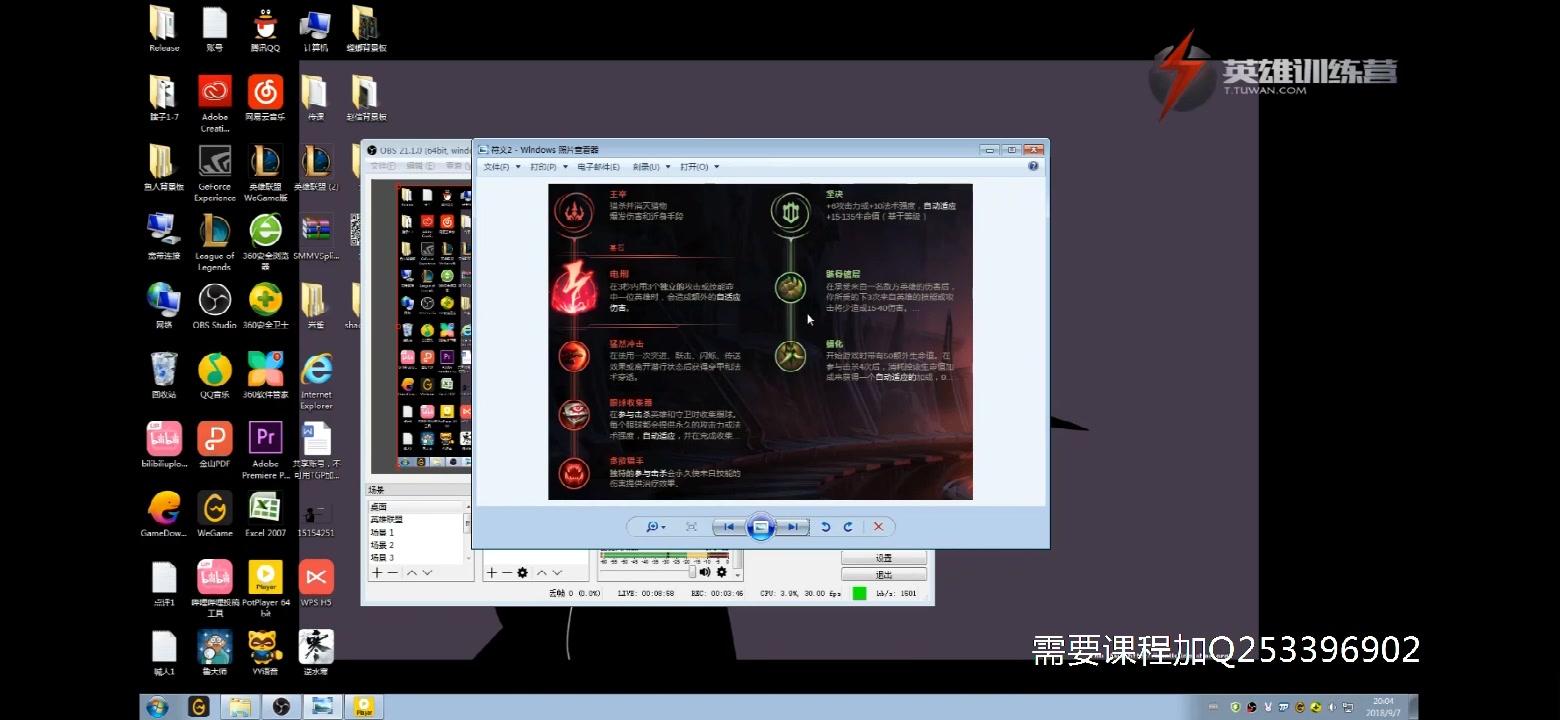
Task: Add a new scene in OBS
Action: coord(377,573)
